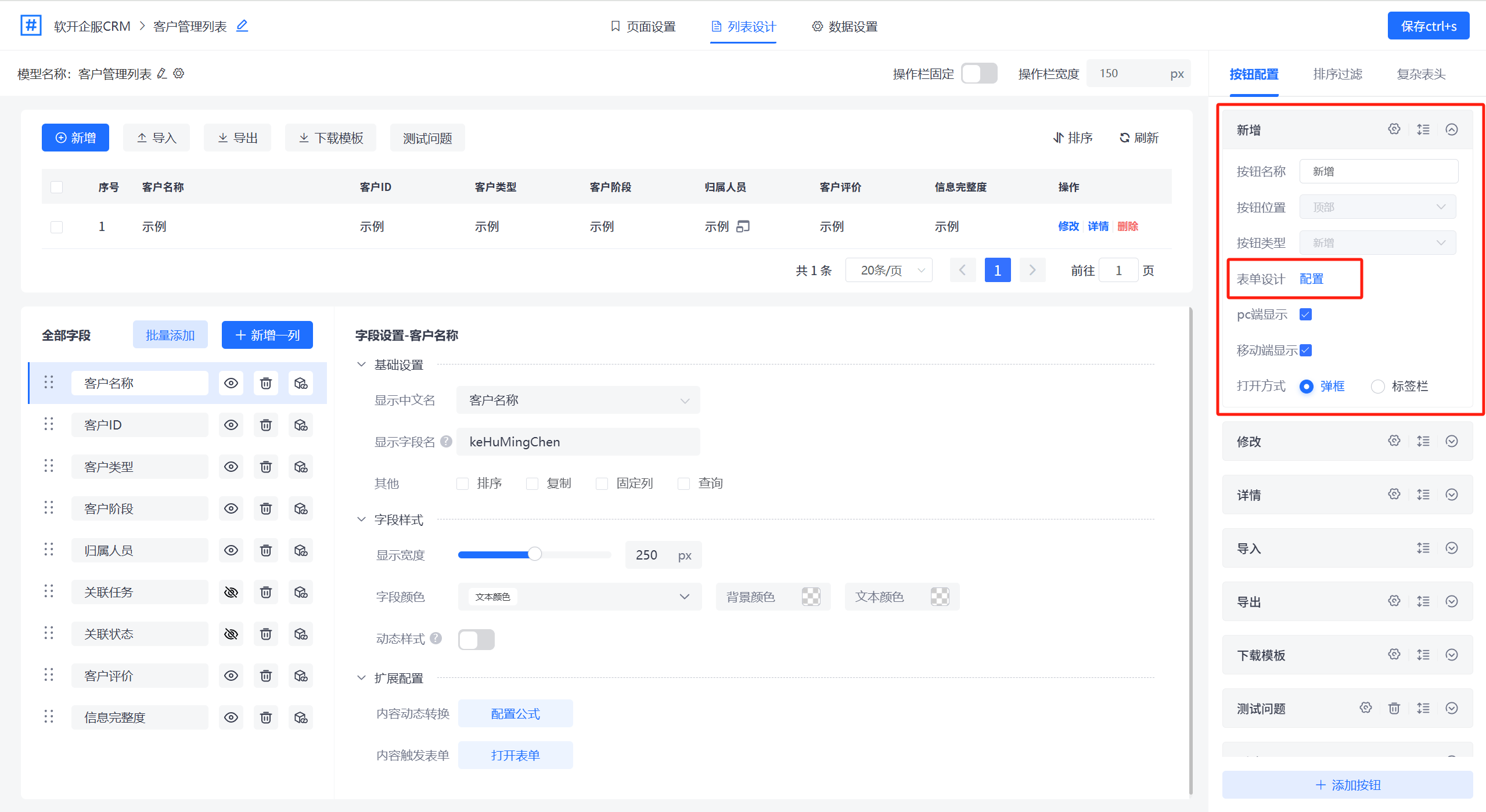The image size is (1486, 812).
Task: Click the hash logo icon
Action: click(31, 26)
